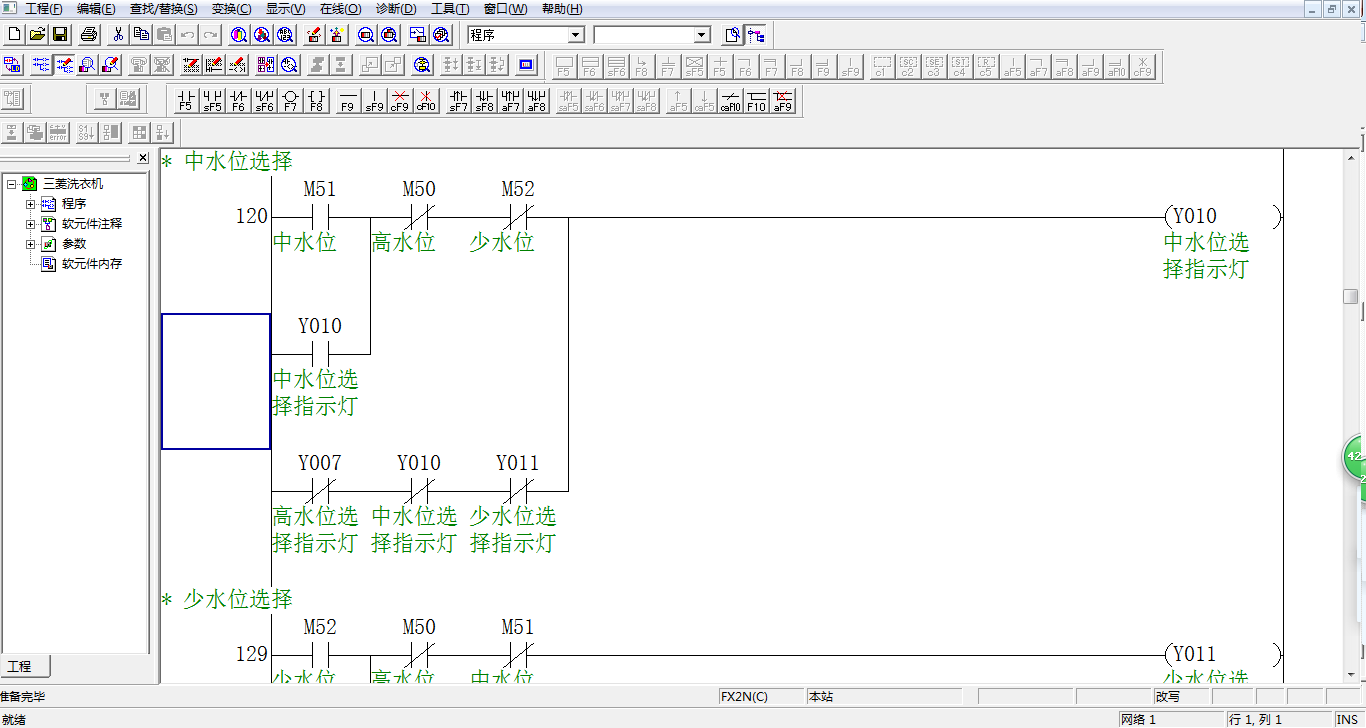
Task: Open the 变换(C) menu
Action: click(x=232, y=9)
